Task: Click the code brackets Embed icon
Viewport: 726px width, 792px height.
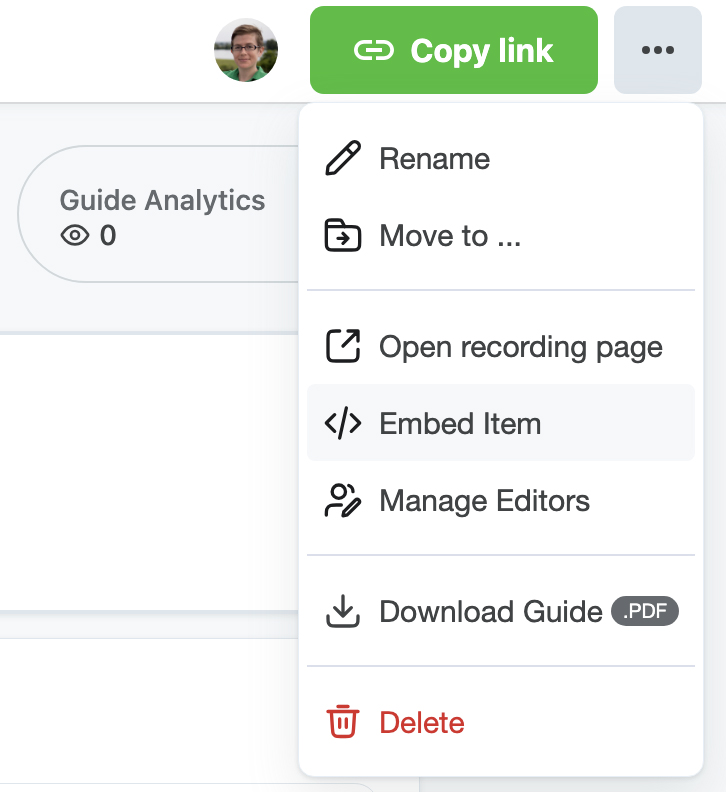Action: pyautogui.click(x=343, y=423)
